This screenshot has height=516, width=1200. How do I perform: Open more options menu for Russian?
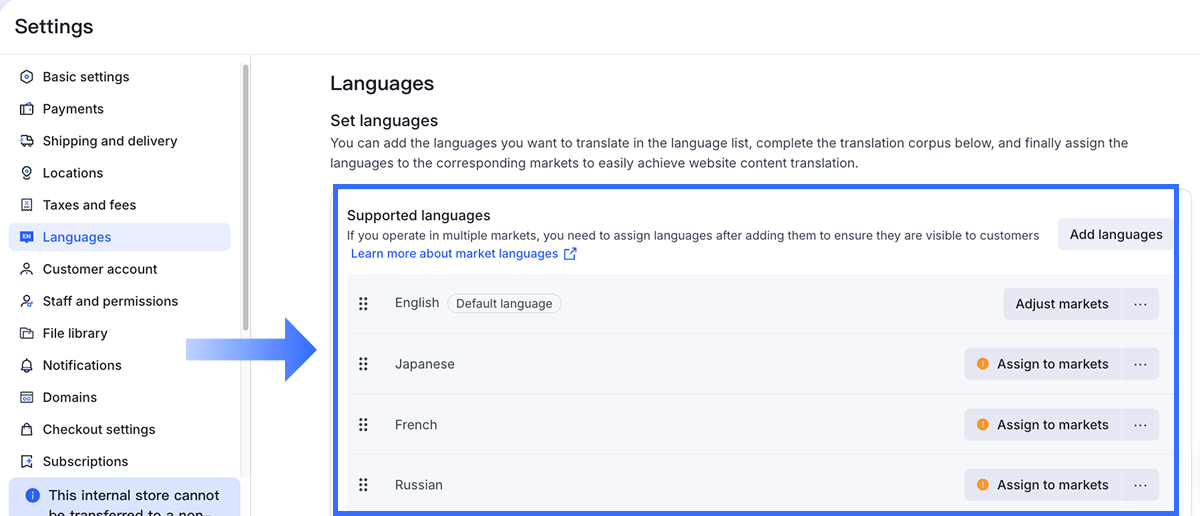point(1140,485)
